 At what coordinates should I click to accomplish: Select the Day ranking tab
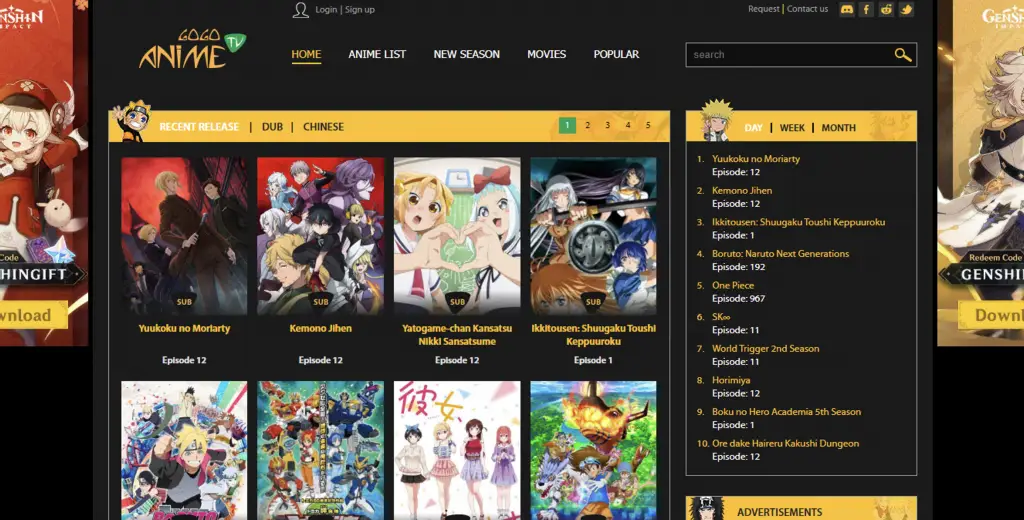point(753,128)
